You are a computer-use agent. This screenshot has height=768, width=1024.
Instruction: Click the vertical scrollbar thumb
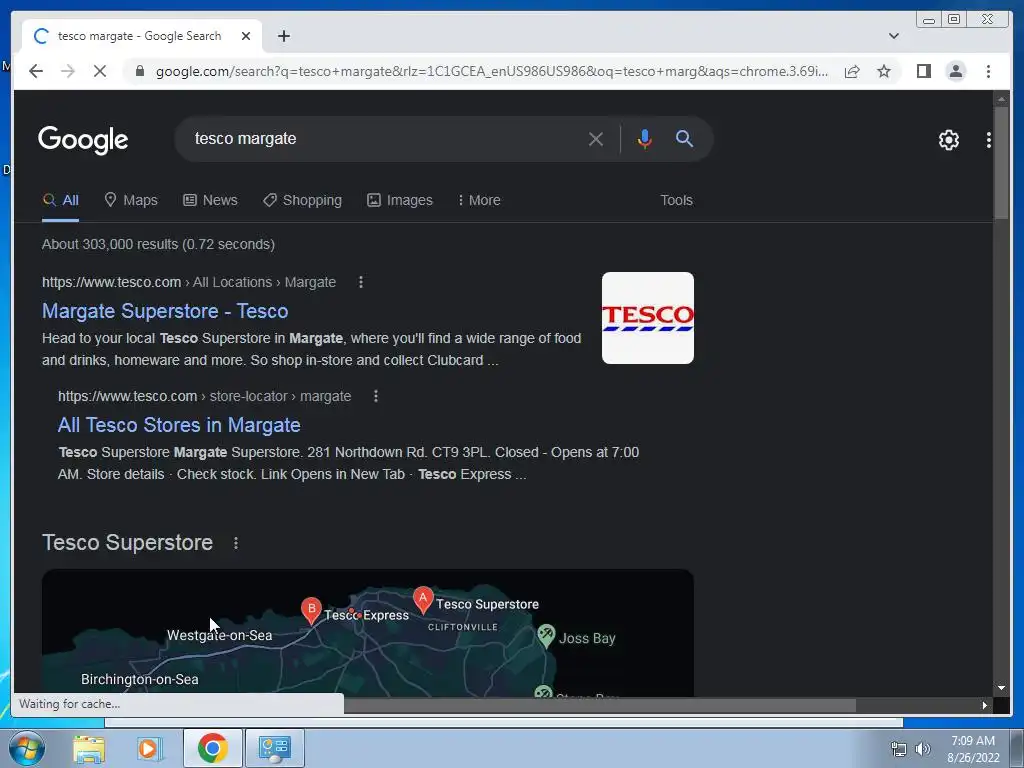tap(1001, 163)
